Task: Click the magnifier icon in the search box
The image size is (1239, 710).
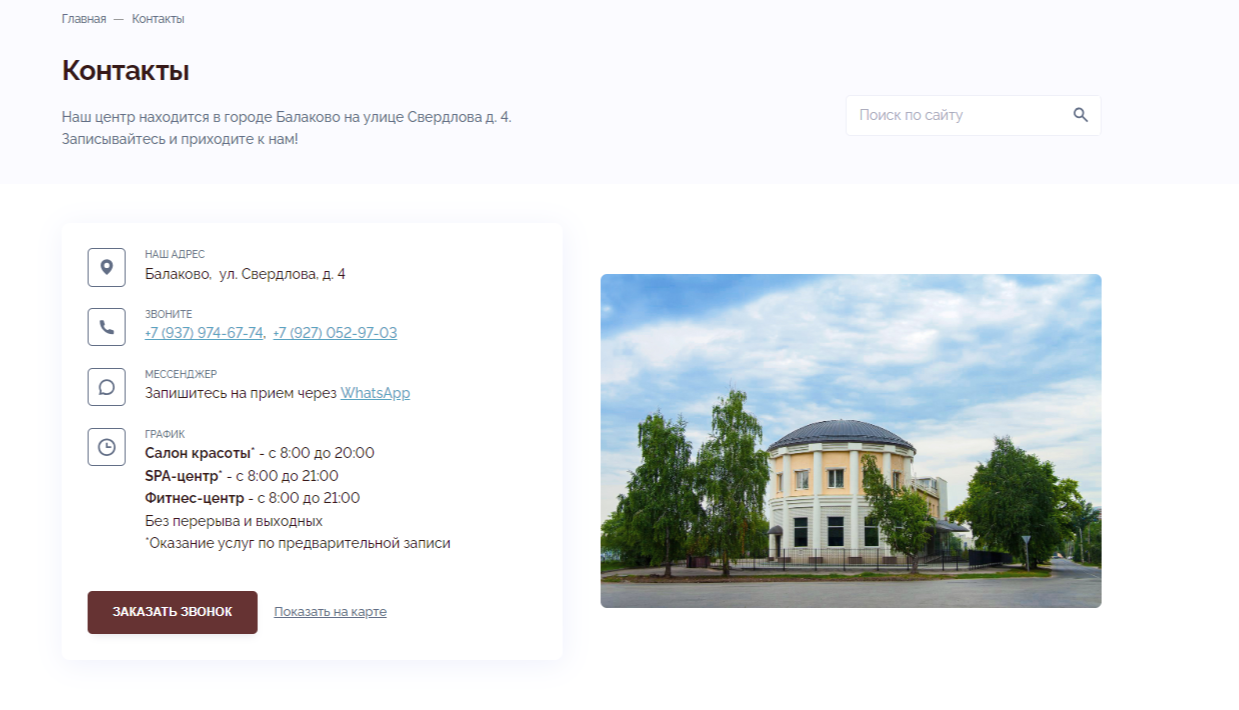Action: tap(1080, 115)
